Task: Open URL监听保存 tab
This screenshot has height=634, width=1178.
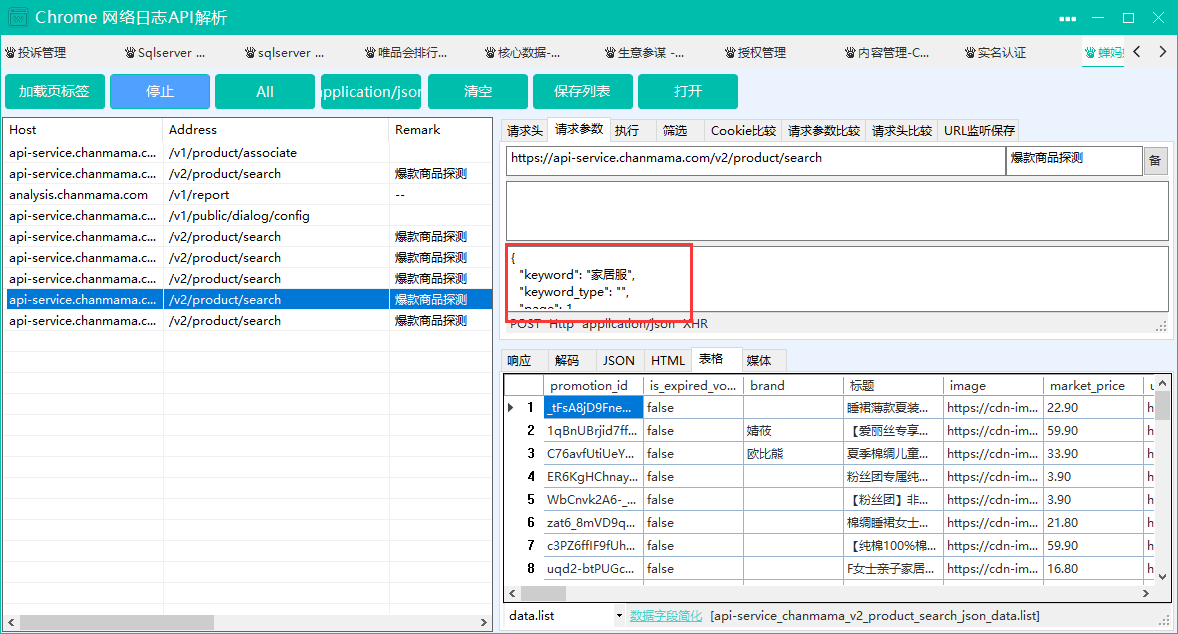Action: [979, 131]
